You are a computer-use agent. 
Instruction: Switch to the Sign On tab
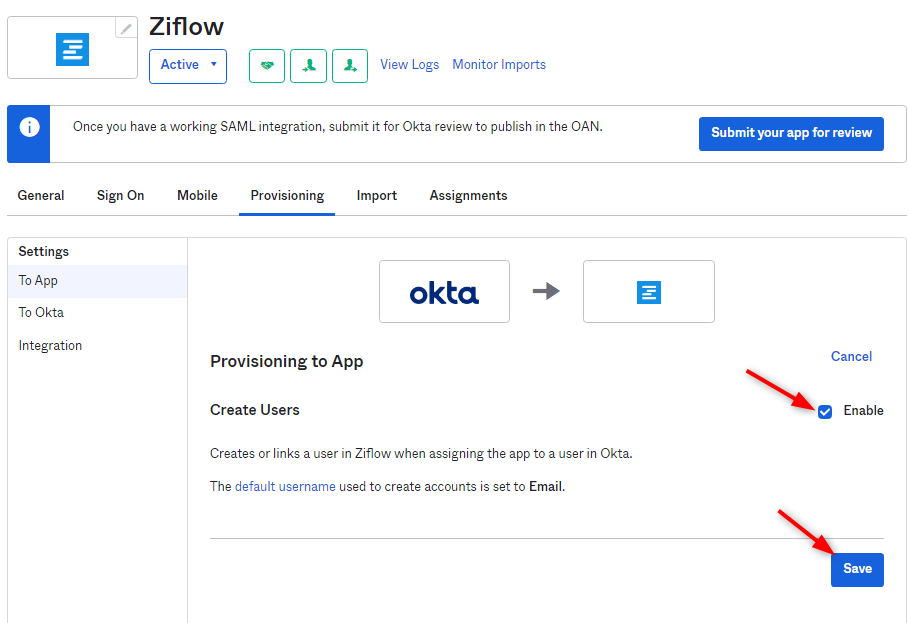(x=120, y=196)
